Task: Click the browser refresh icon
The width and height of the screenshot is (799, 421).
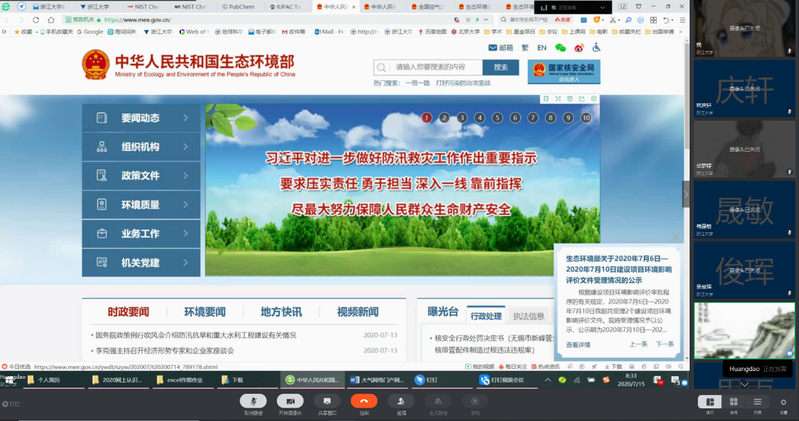Action: [36, 19]
